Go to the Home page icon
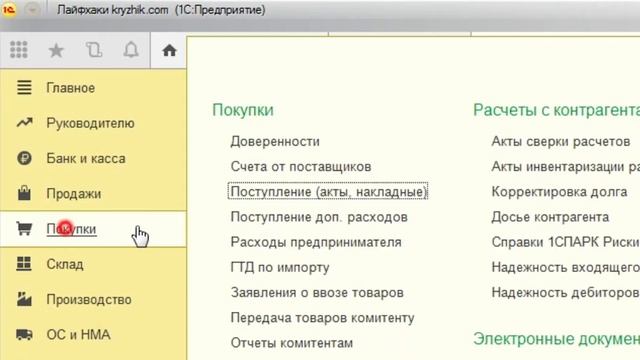The image size is (640, 360). (169, 51)
